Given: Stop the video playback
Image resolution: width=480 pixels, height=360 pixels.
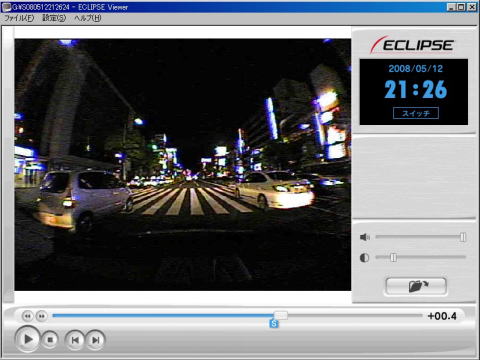Looking at the screenshot, I should click(x=50, y=340).
